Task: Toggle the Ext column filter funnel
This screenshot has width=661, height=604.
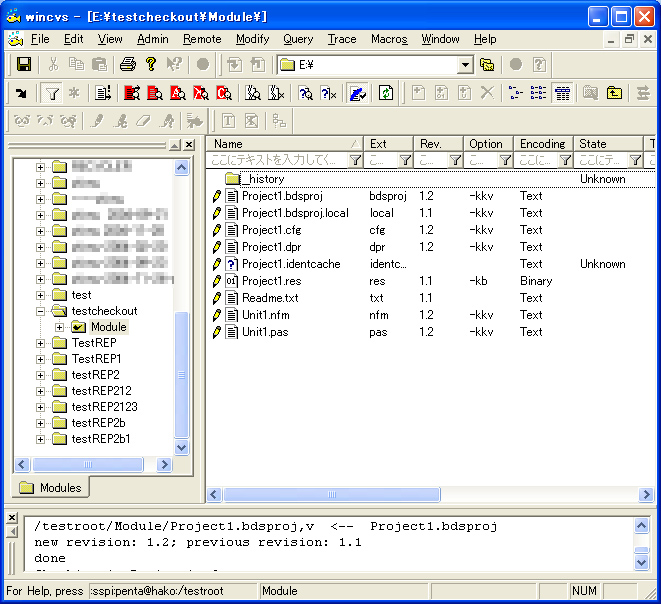Action: click(405, 160)
